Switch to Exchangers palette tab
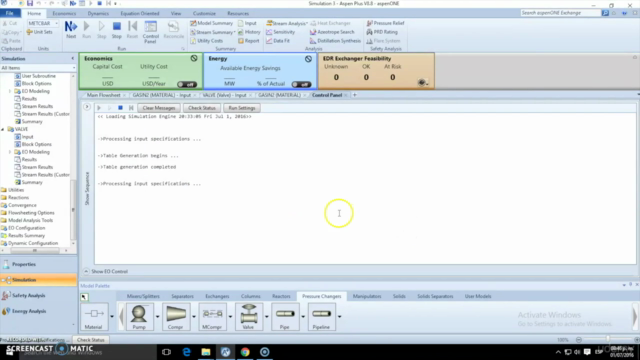The image size is (640, 360). [x=217, y=296]
